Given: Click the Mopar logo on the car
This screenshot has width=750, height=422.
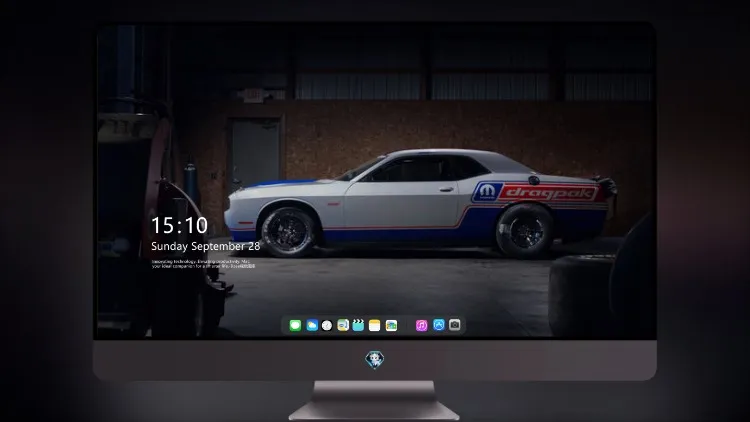Looking at the screenshot, I should click(487, 192).
